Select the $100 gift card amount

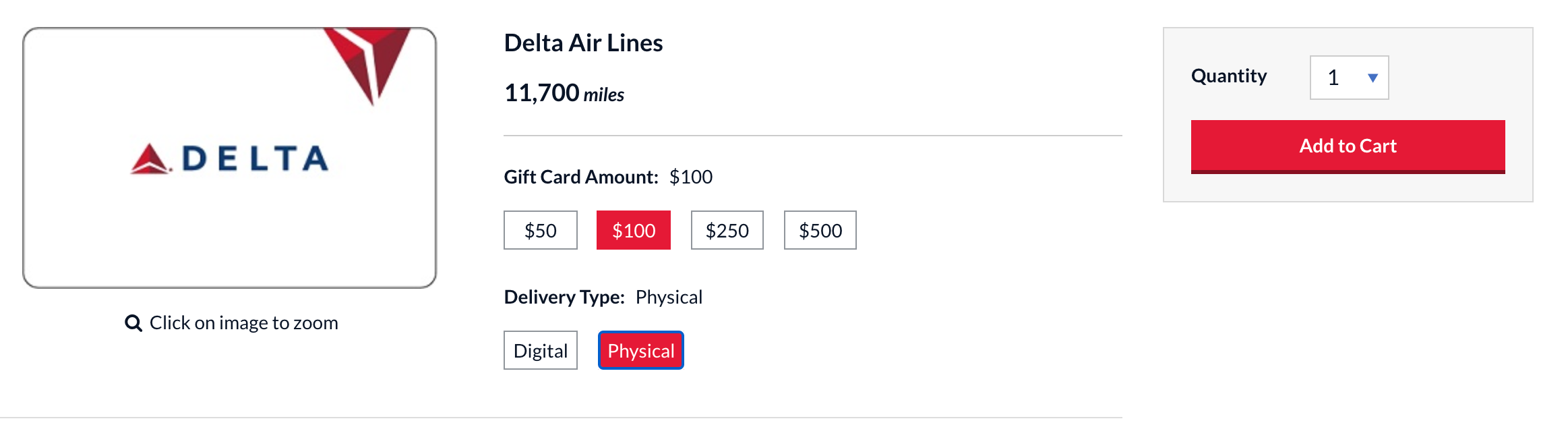coord(633,231)
